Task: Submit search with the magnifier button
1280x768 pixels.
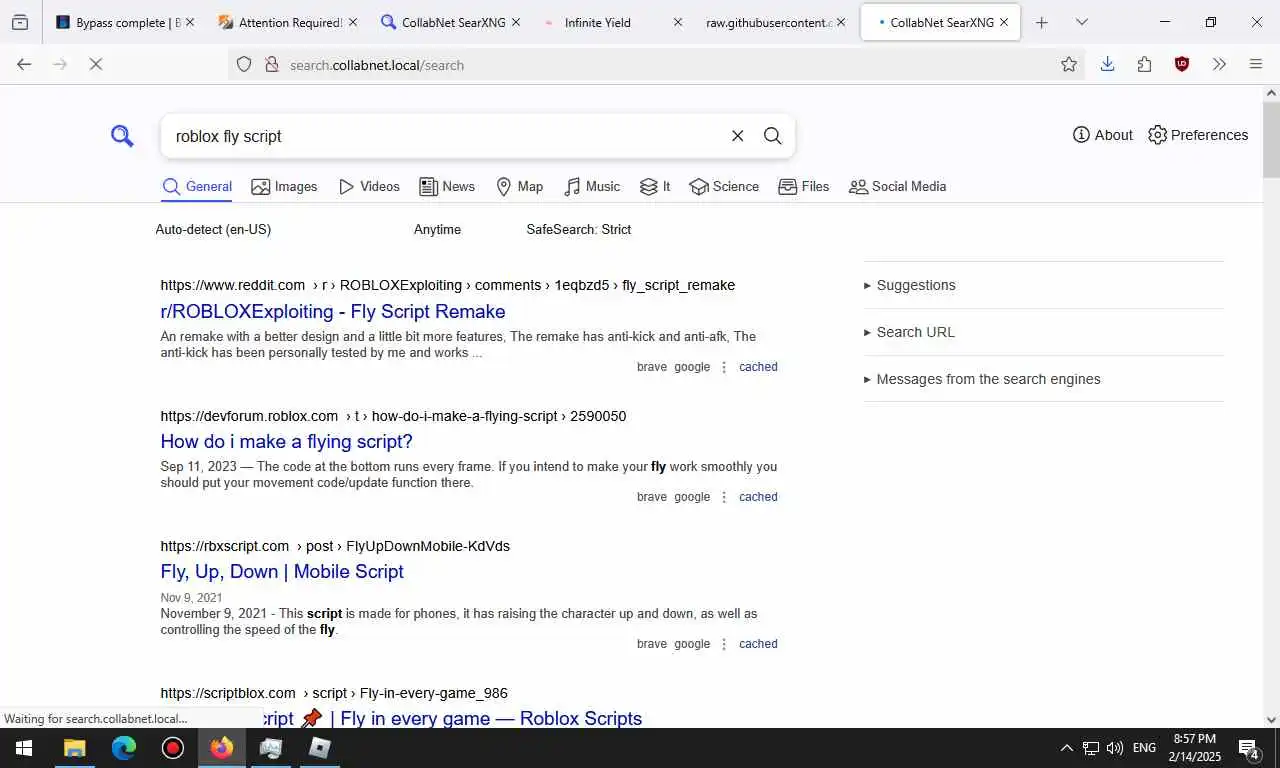Action: tap(772, 136)
